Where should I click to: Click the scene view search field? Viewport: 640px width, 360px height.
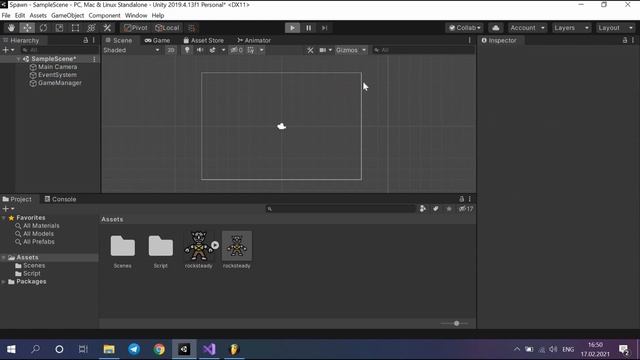pyautogui.click(x=423, y=50)
